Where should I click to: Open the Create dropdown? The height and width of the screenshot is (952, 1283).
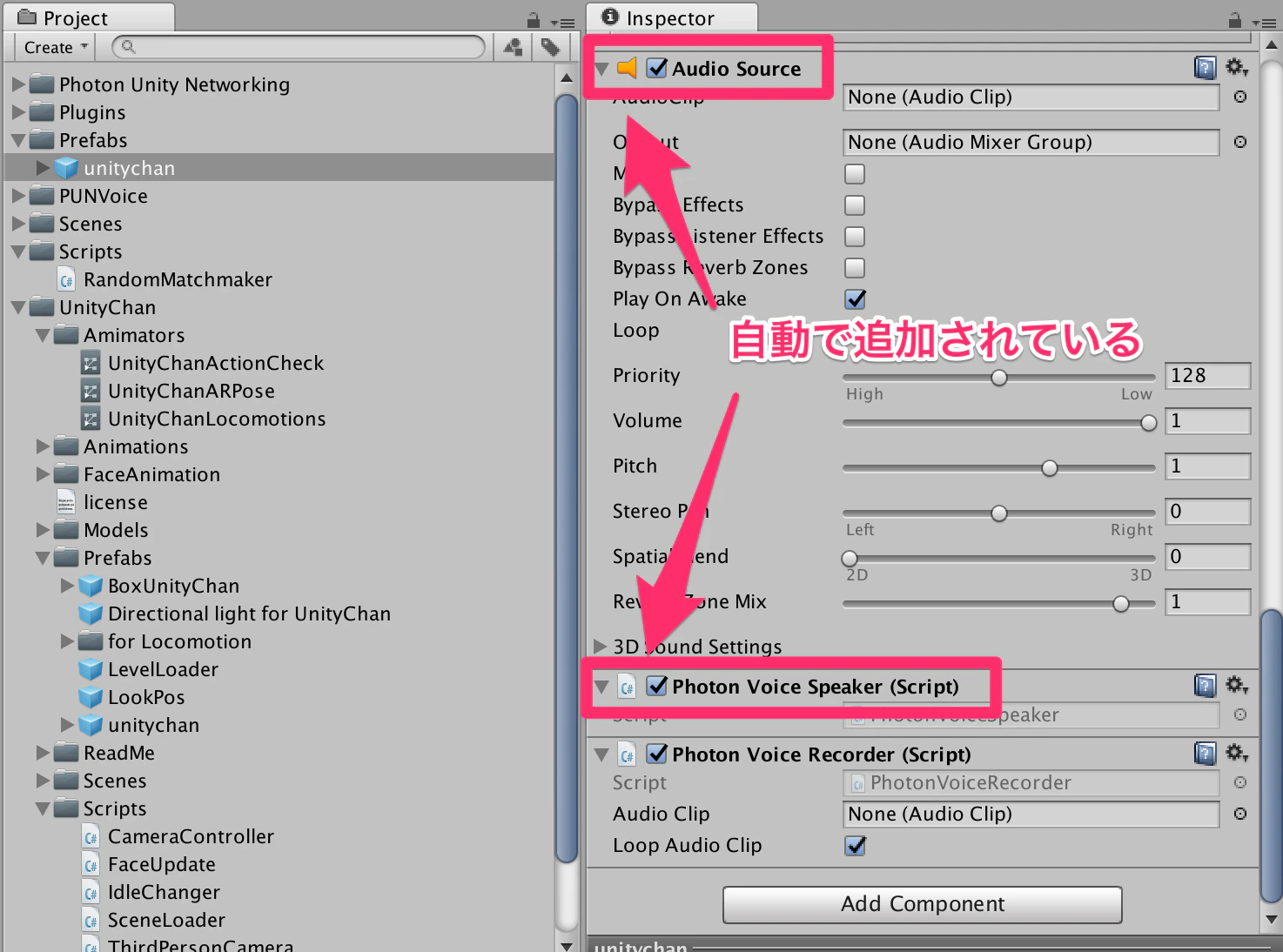tap(55, 48)
